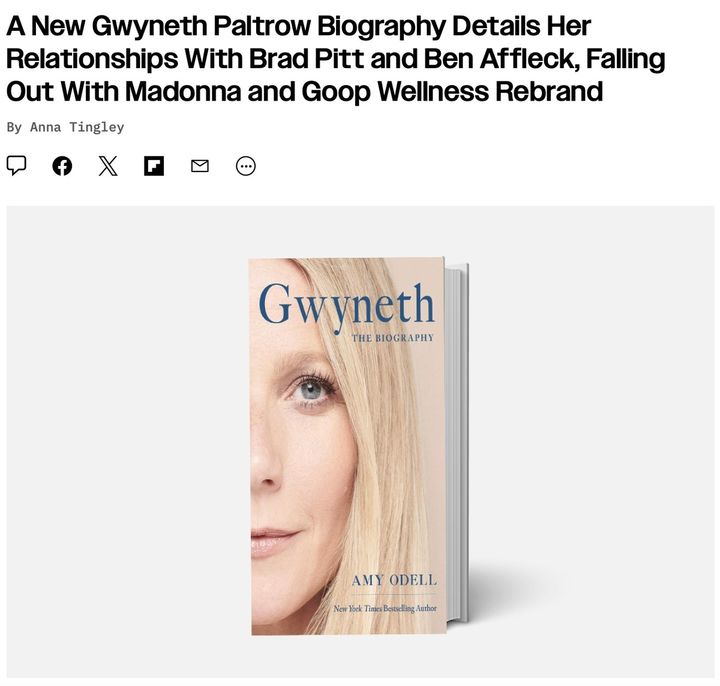Click the Gwyneth Paltrow biography headline
This screenshot has height=686, width=720.
coord(336,59)
